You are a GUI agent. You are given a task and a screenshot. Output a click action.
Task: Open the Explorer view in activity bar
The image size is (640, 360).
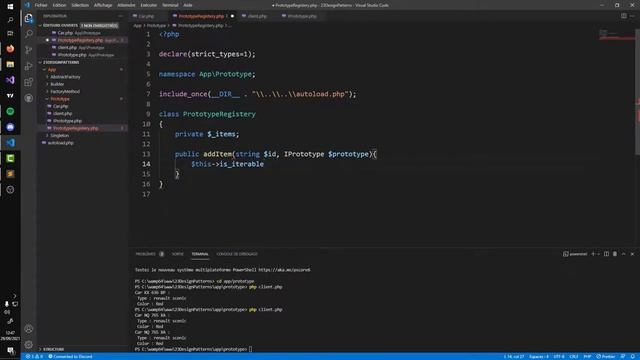(29, 18)
